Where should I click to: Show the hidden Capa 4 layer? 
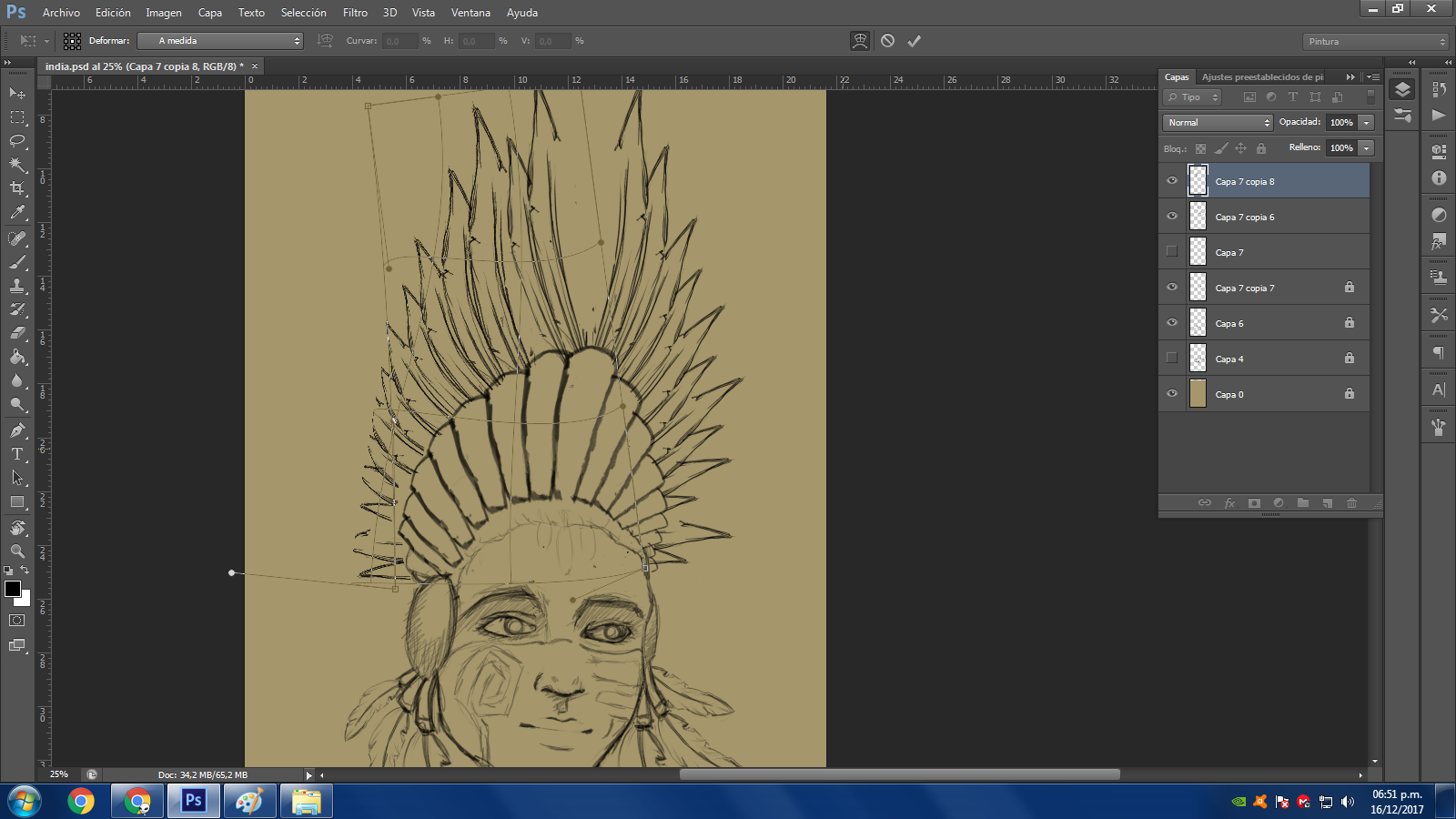(x=1172, y=358)
